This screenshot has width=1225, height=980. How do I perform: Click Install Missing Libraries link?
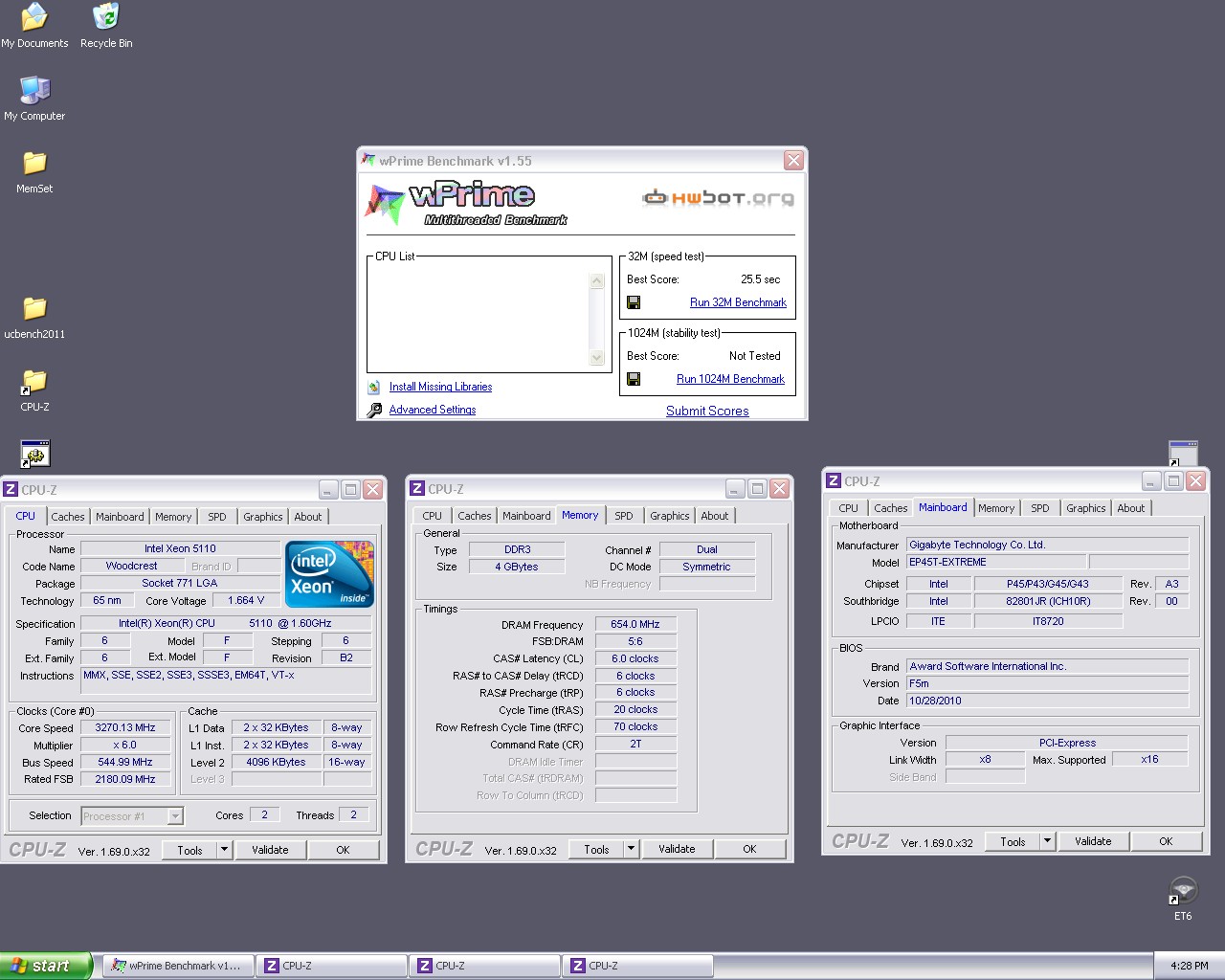(440, 387)
